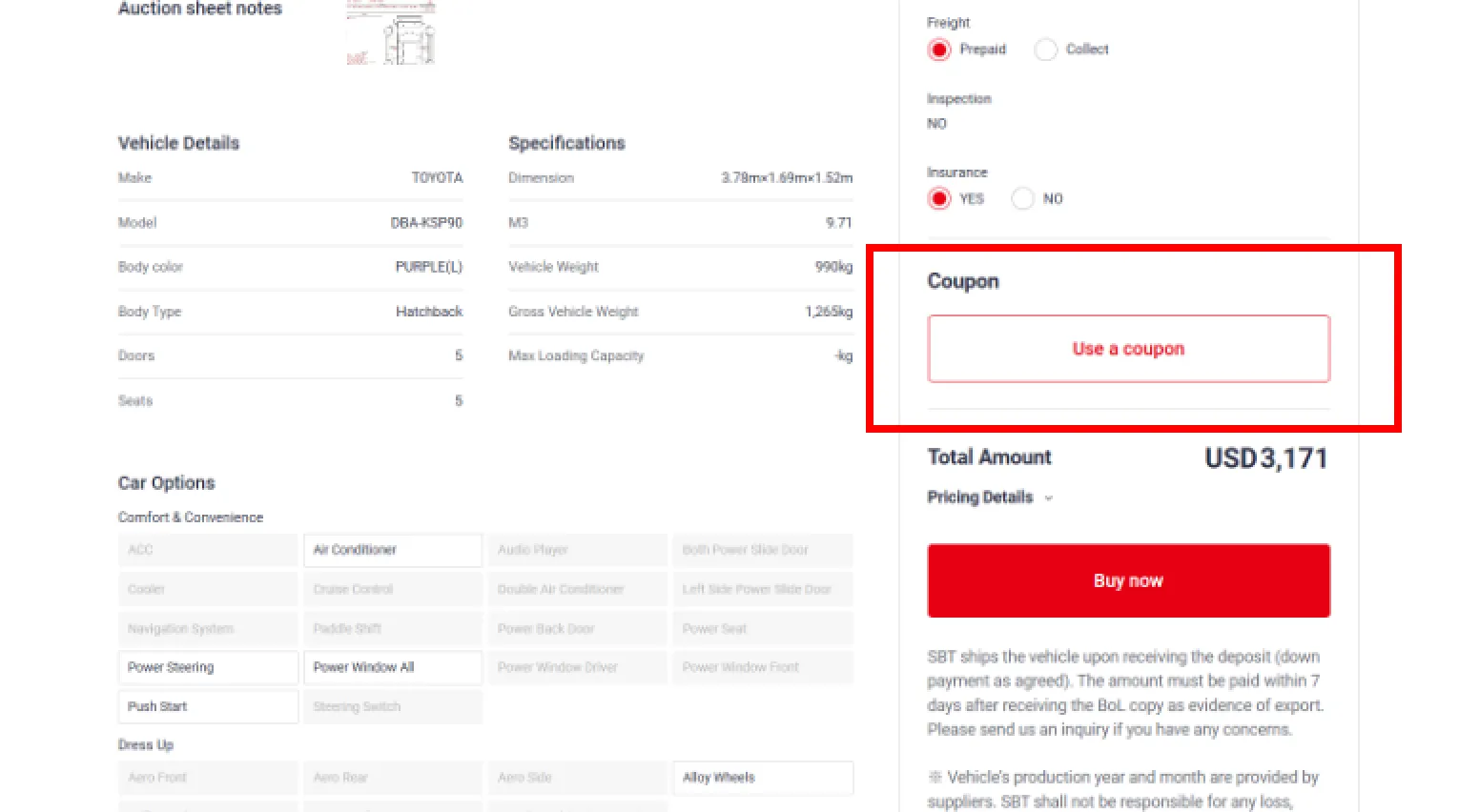Click the Air Conditioner option tag
This screenshot has height=812, width=1459.
(392, 550)
